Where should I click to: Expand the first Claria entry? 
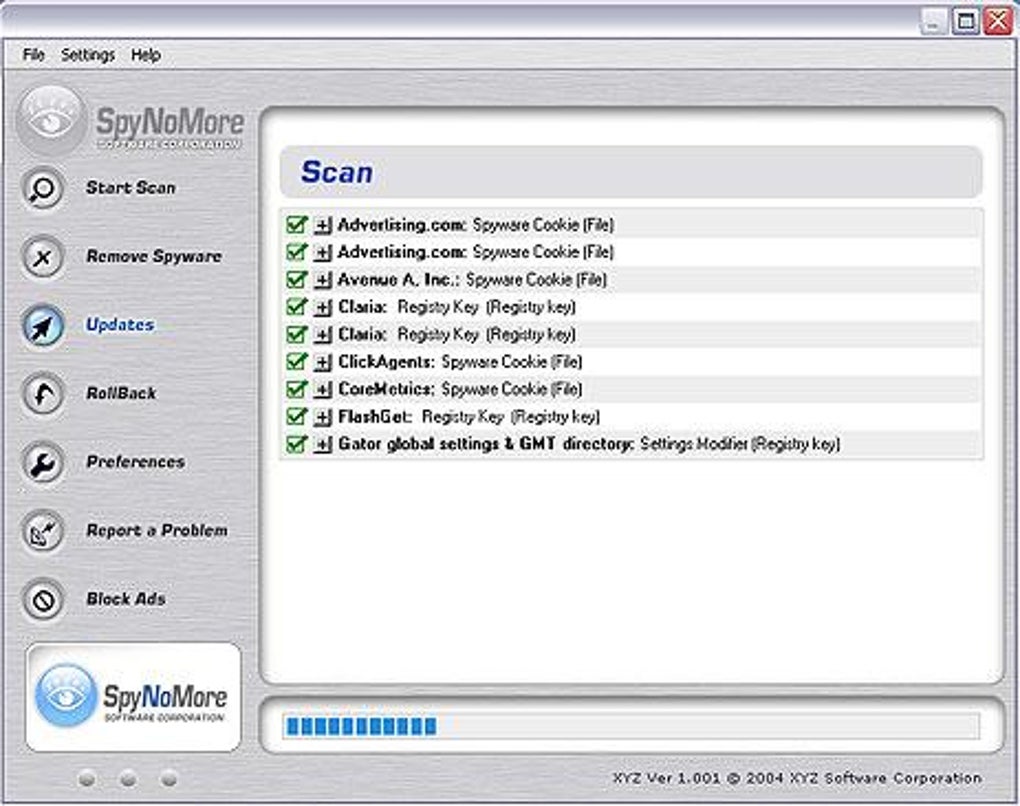323,308
